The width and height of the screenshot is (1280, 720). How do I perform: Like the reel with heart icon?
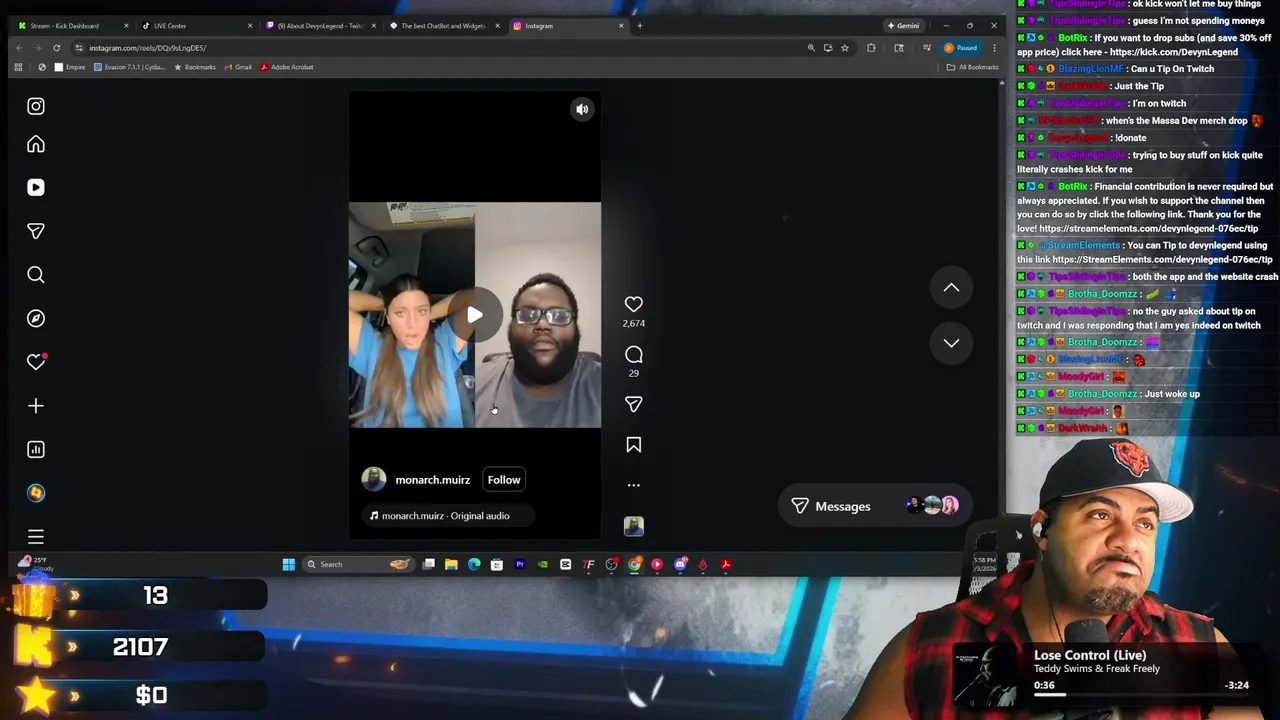[634, 304]
